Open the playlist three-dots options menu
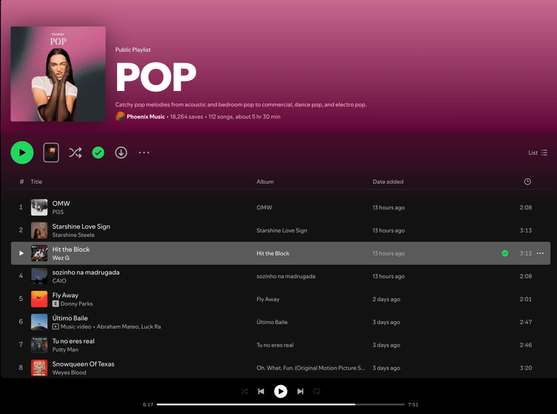The image size is (557, 414). pyautogui.click(x=144, y=152)
